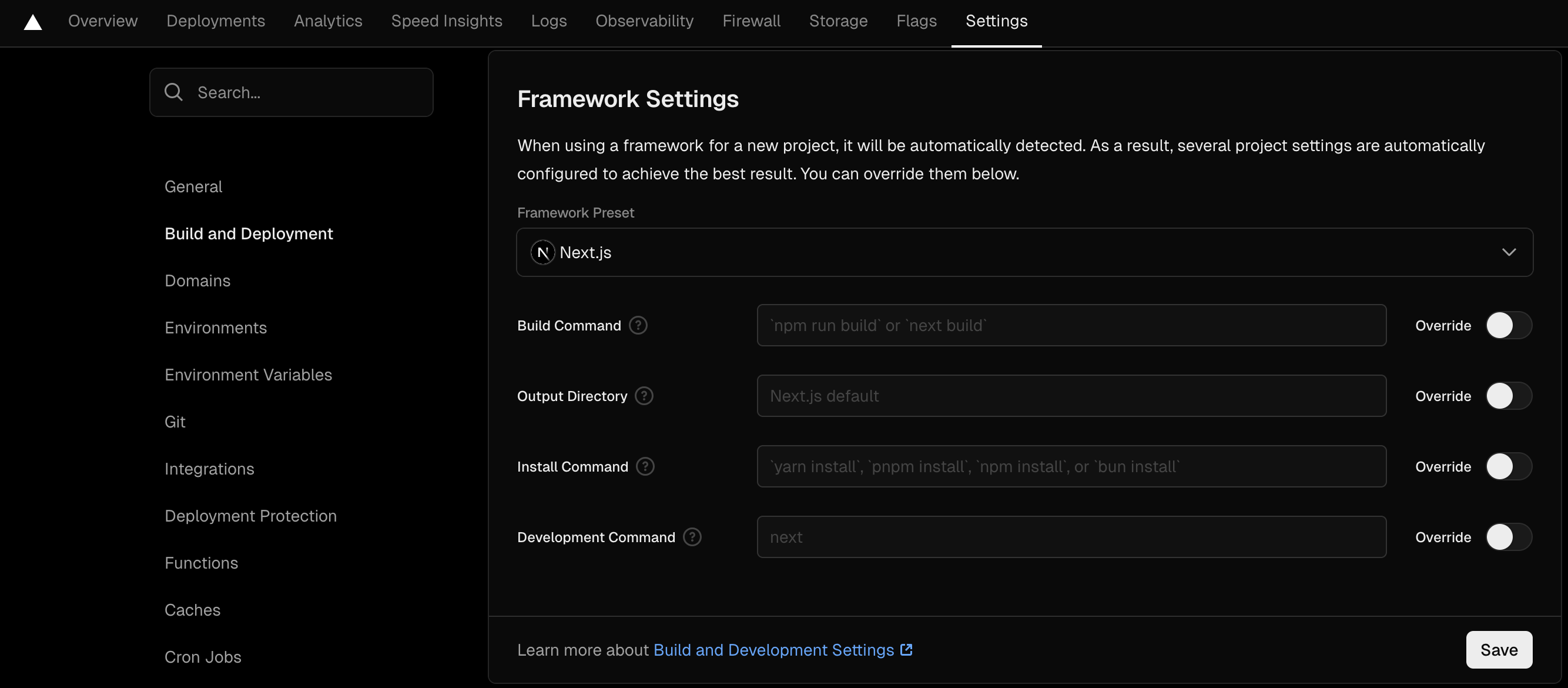Open the Firewall tab

tap(751, 21)
